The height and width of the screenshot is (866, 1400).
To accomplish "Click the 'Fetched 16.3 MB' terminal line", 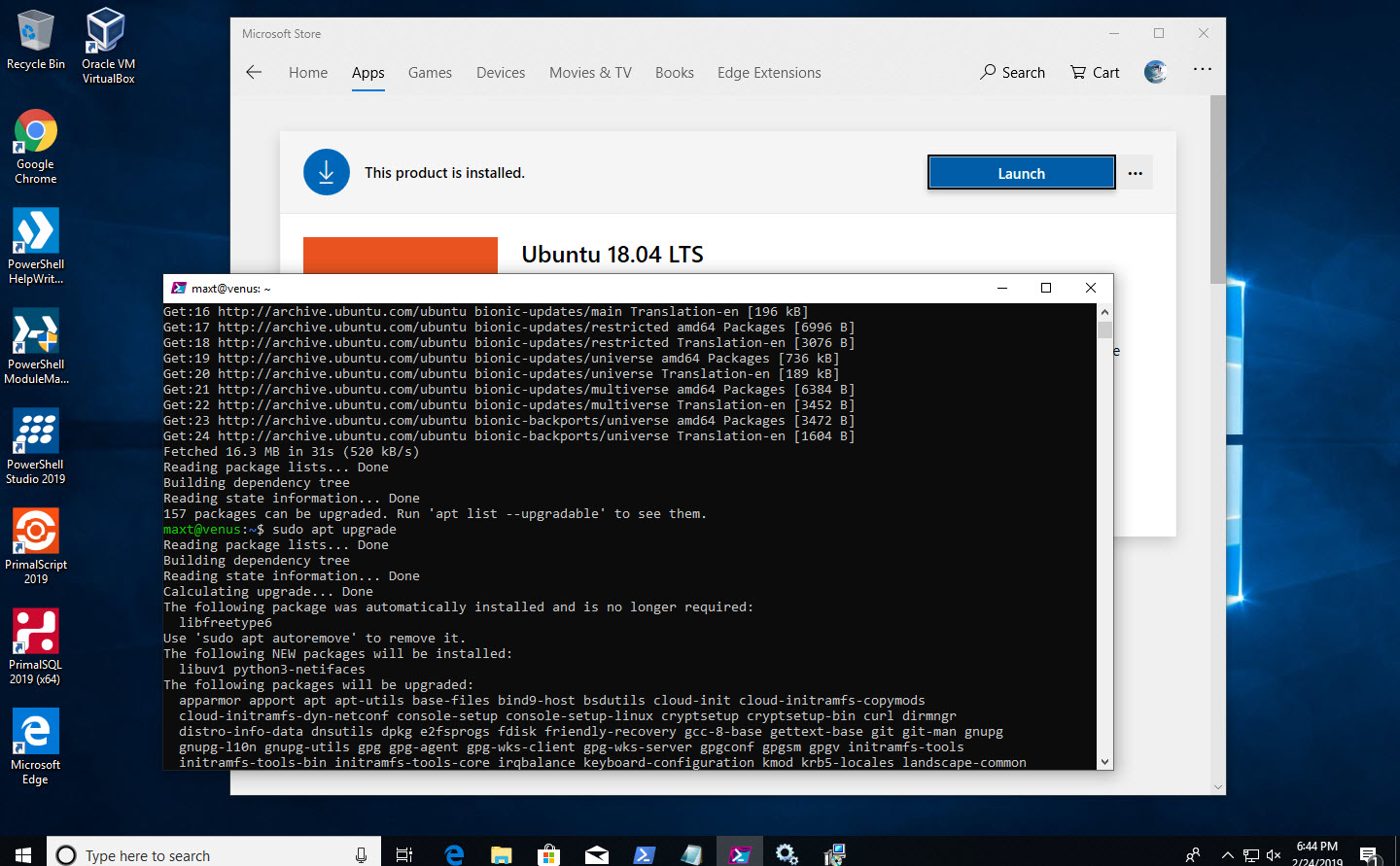I will [292, 452].
